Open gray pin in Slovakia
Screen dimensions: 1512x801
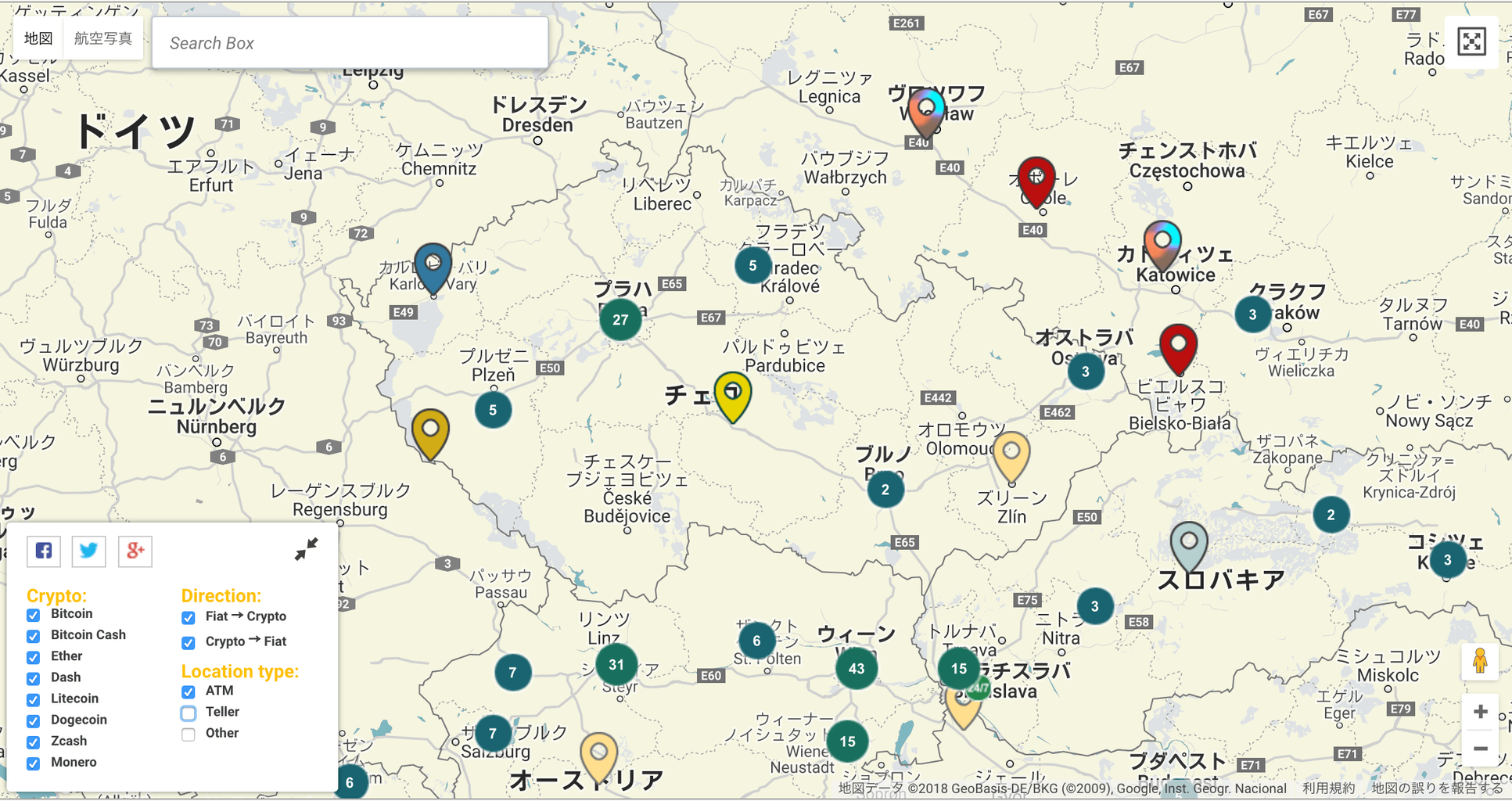tap(1189, 547)
